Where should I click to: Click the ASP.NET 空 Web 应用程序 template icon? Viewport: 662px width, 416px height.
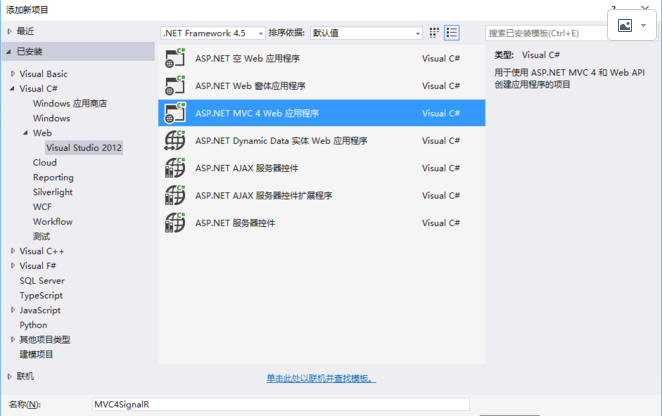175,58
